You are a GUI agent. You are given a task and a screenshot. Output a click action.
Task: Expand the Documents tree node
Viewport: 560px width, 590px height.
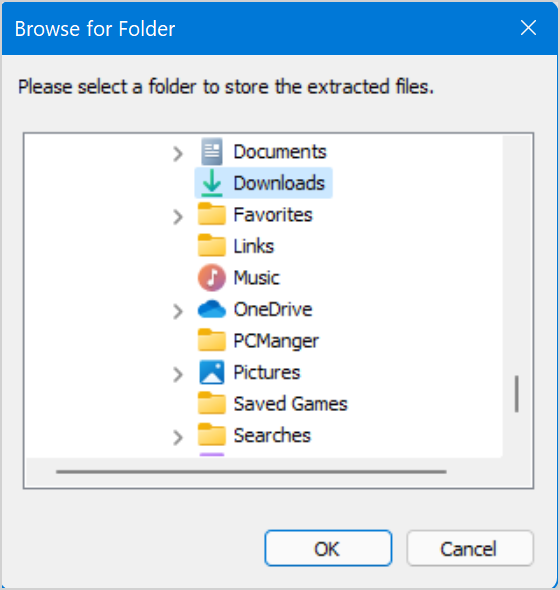178,154
